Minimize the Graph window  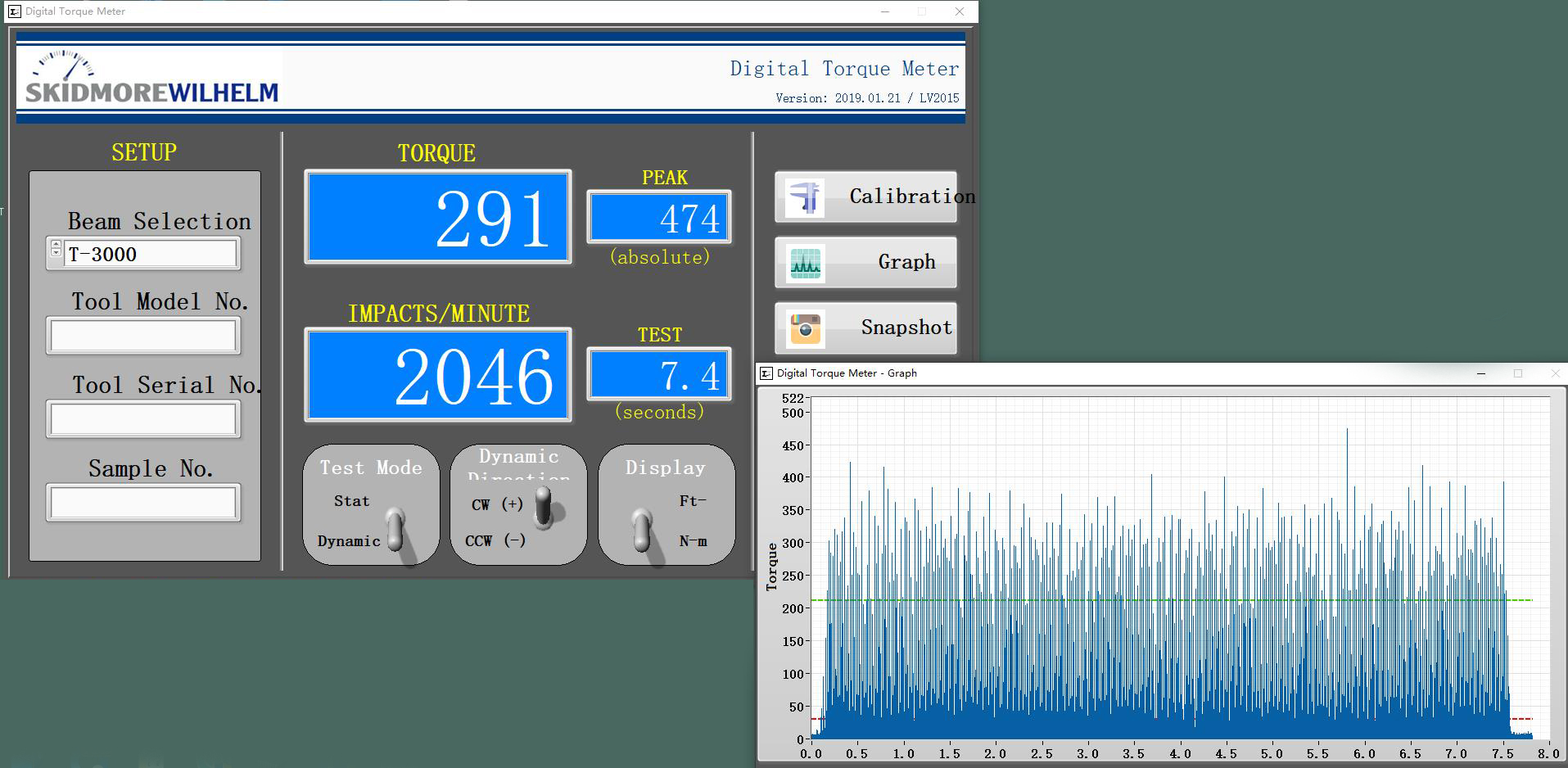(x=1480, y=373)
